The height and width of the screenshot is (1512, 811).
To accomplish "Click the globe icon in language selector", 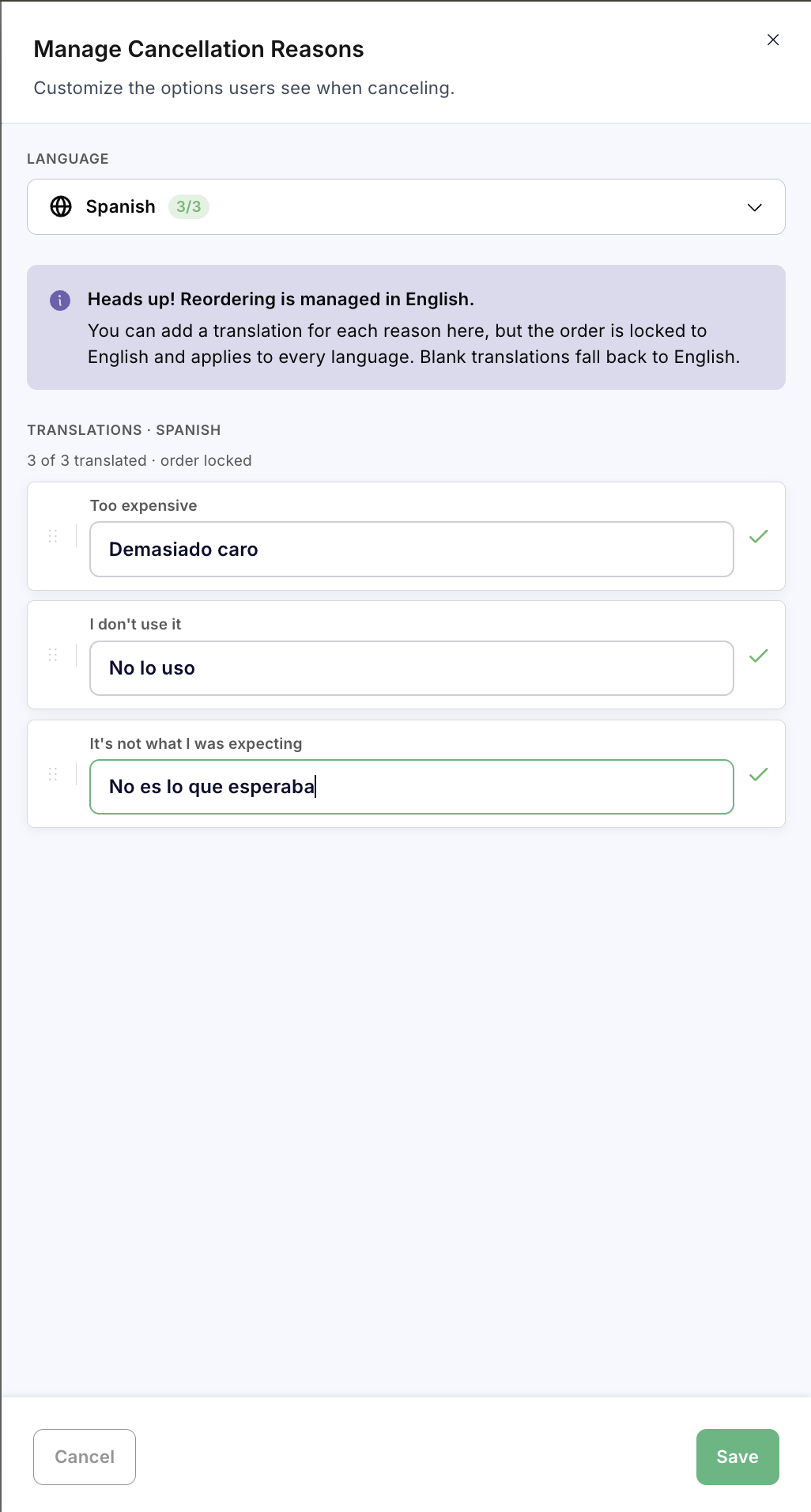I will pyautogui.click(x=61, y=206).
